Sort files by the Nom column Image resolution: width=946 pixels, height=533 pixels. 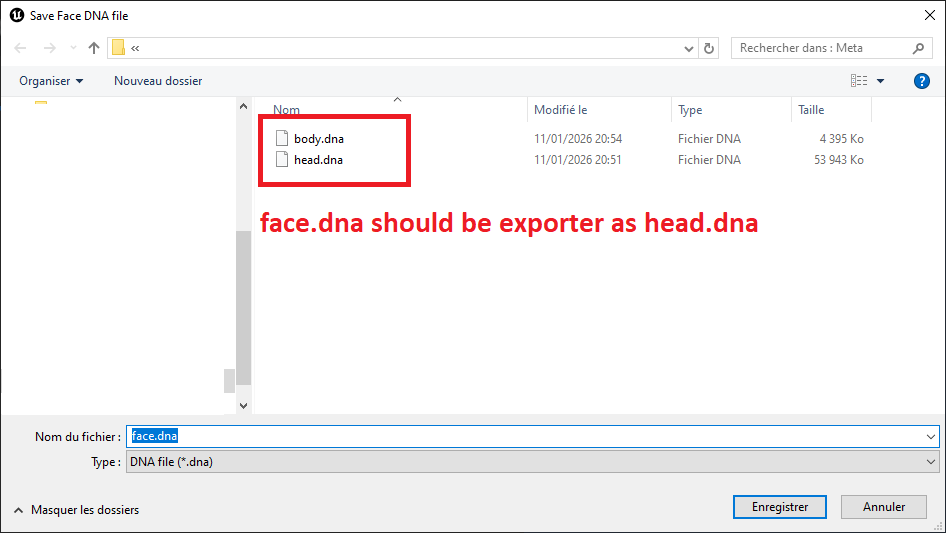[287, 110]
